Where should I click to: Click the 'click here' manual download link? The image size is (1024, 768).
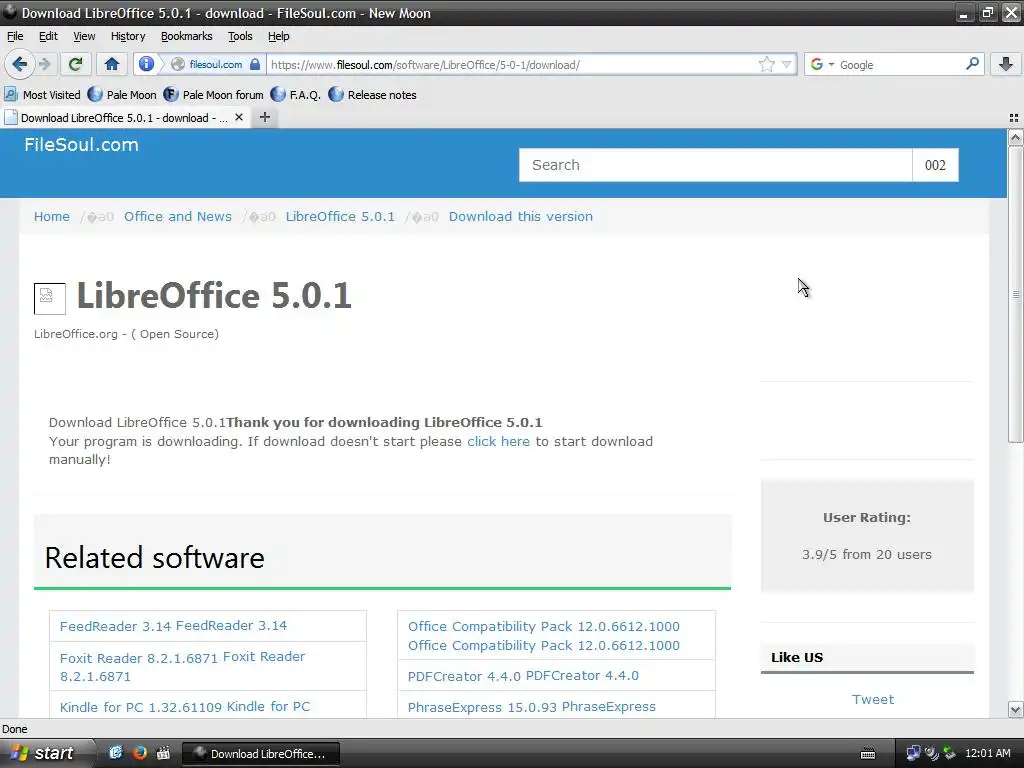(498, 441)
